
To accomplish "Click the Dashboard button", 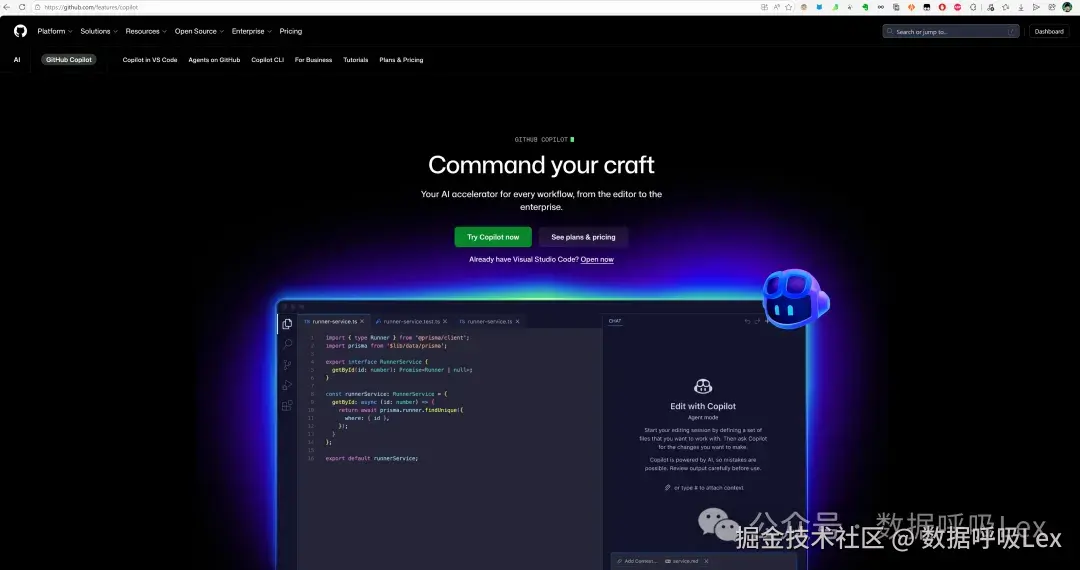I will (x=1049, y=32).
